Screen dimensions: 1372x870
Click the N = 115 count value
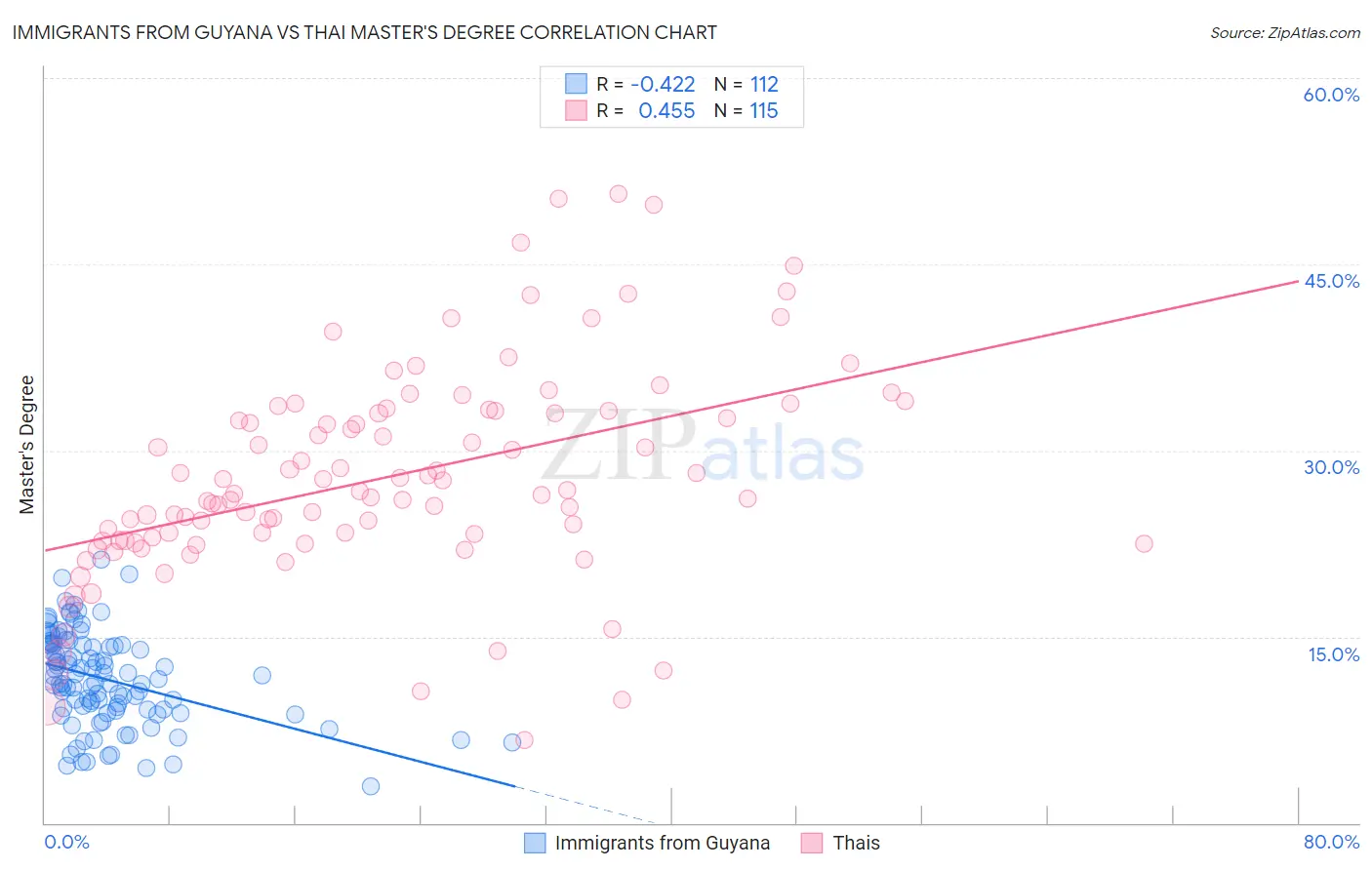tap(747, 111)
